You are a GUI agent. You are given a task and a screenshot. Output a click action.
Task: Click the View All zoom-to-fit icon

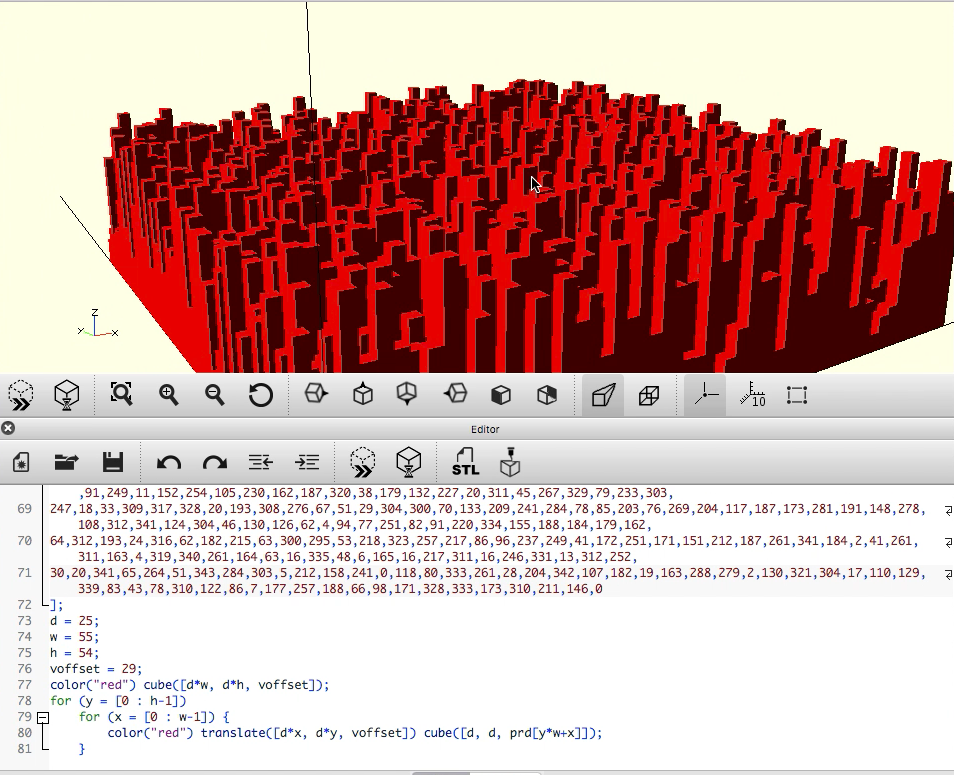[x=122, y=395]
